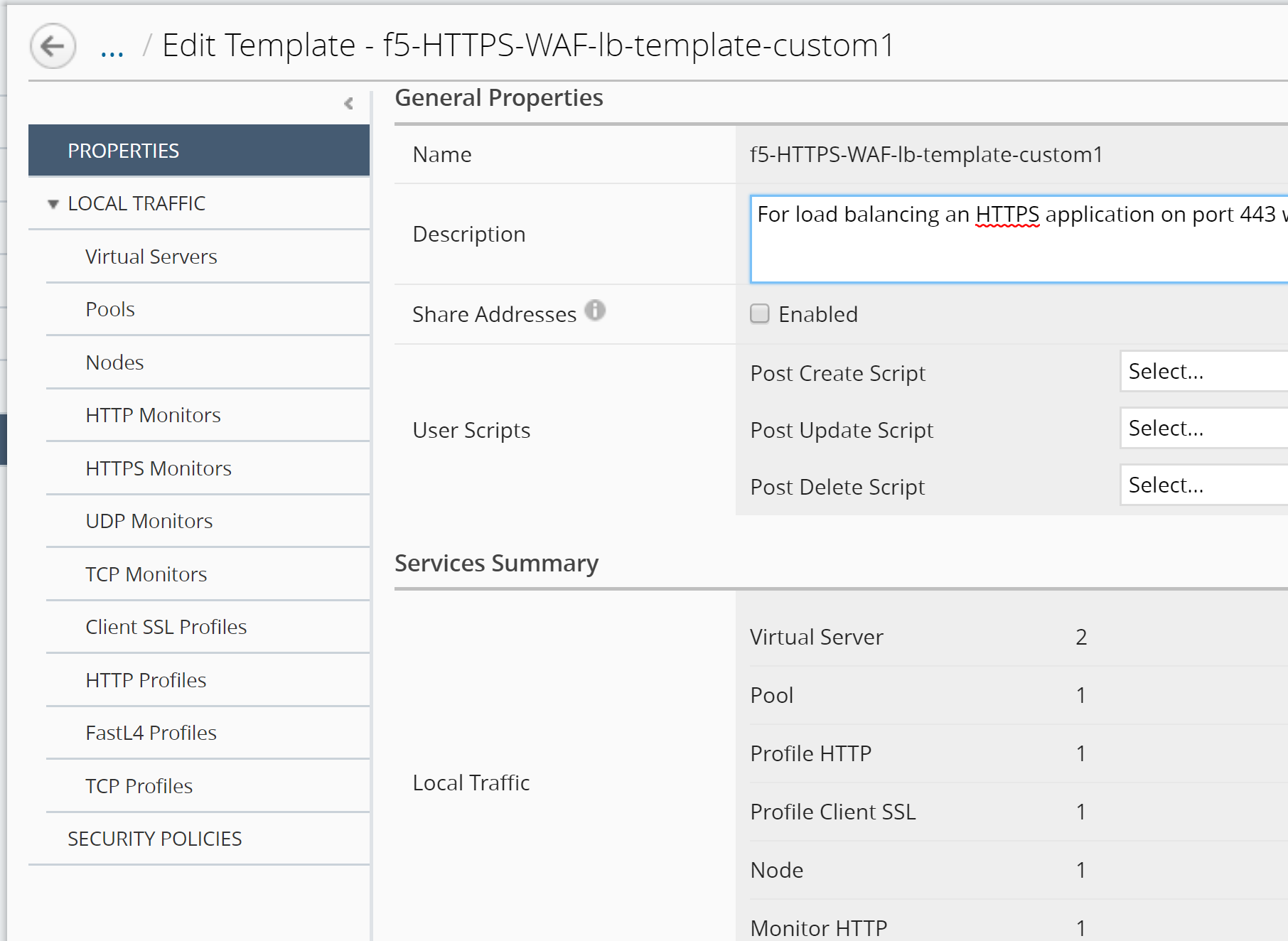This screenshot has width=1288, height=941.
Task: Click the Node summary row
Action: [1019, 870]
